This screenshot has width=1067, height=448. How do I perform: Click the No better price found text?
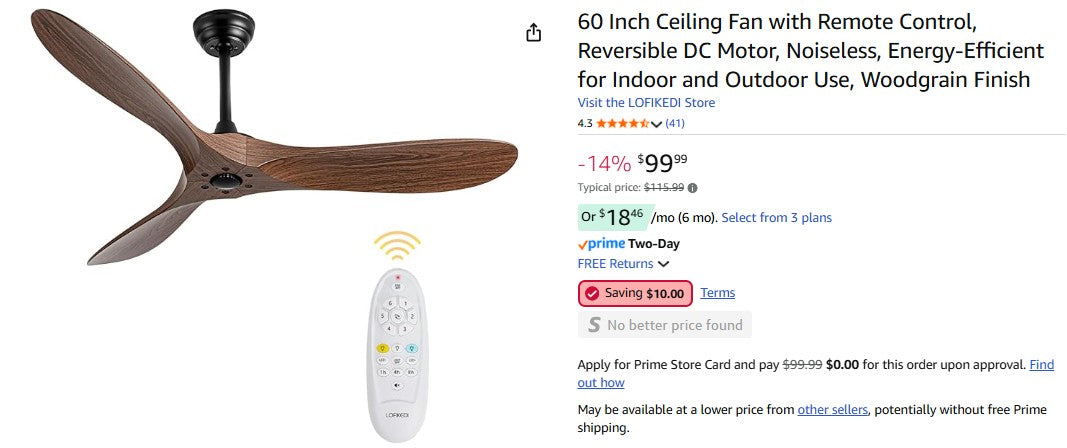(x=674, y=325)
